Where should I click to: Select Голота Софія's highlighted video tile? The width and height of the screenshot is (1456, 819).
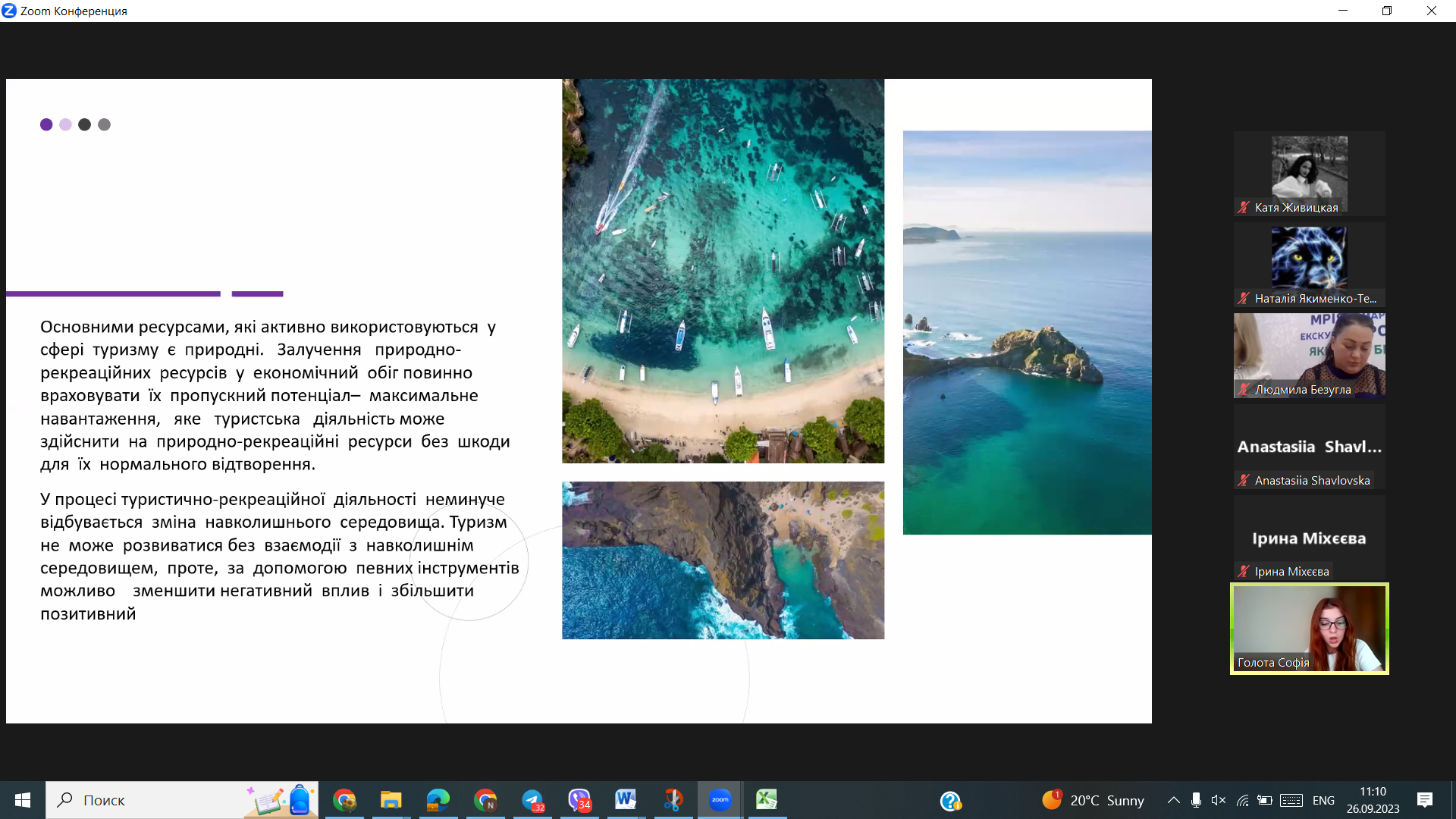click(1309, 629)
